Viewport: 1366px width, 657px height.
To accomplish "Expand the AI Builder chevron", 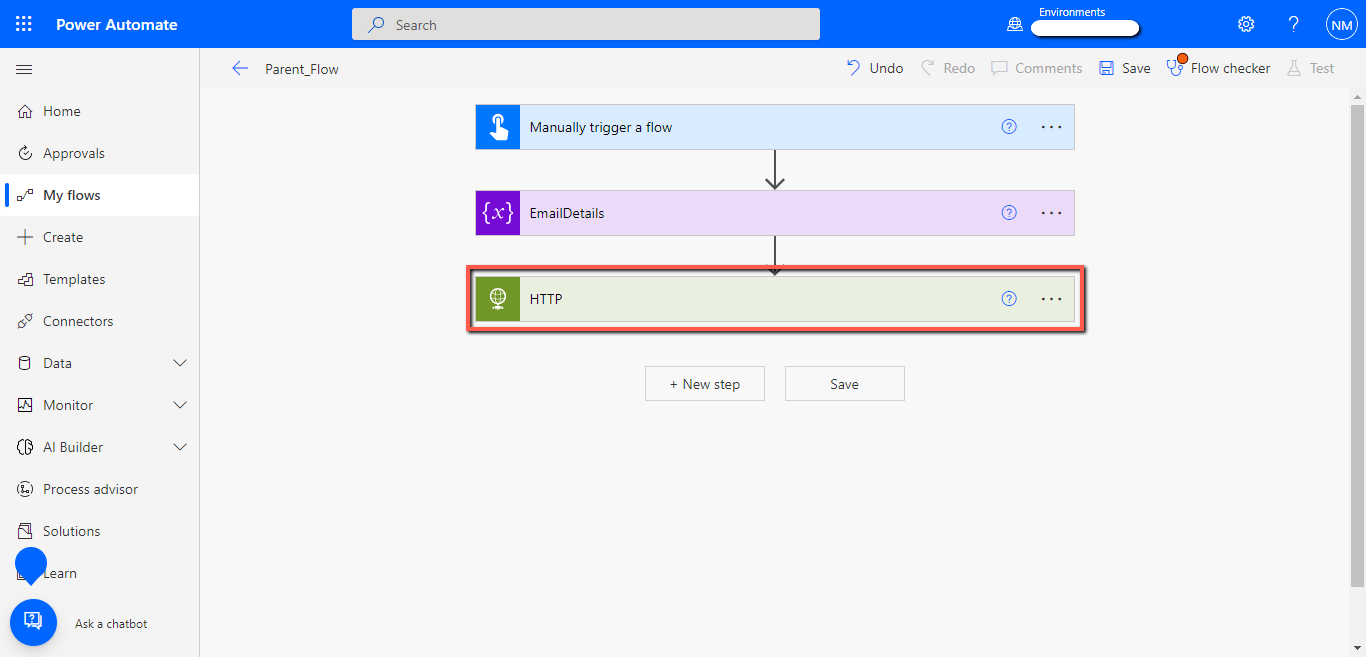I will coord(180,447).
